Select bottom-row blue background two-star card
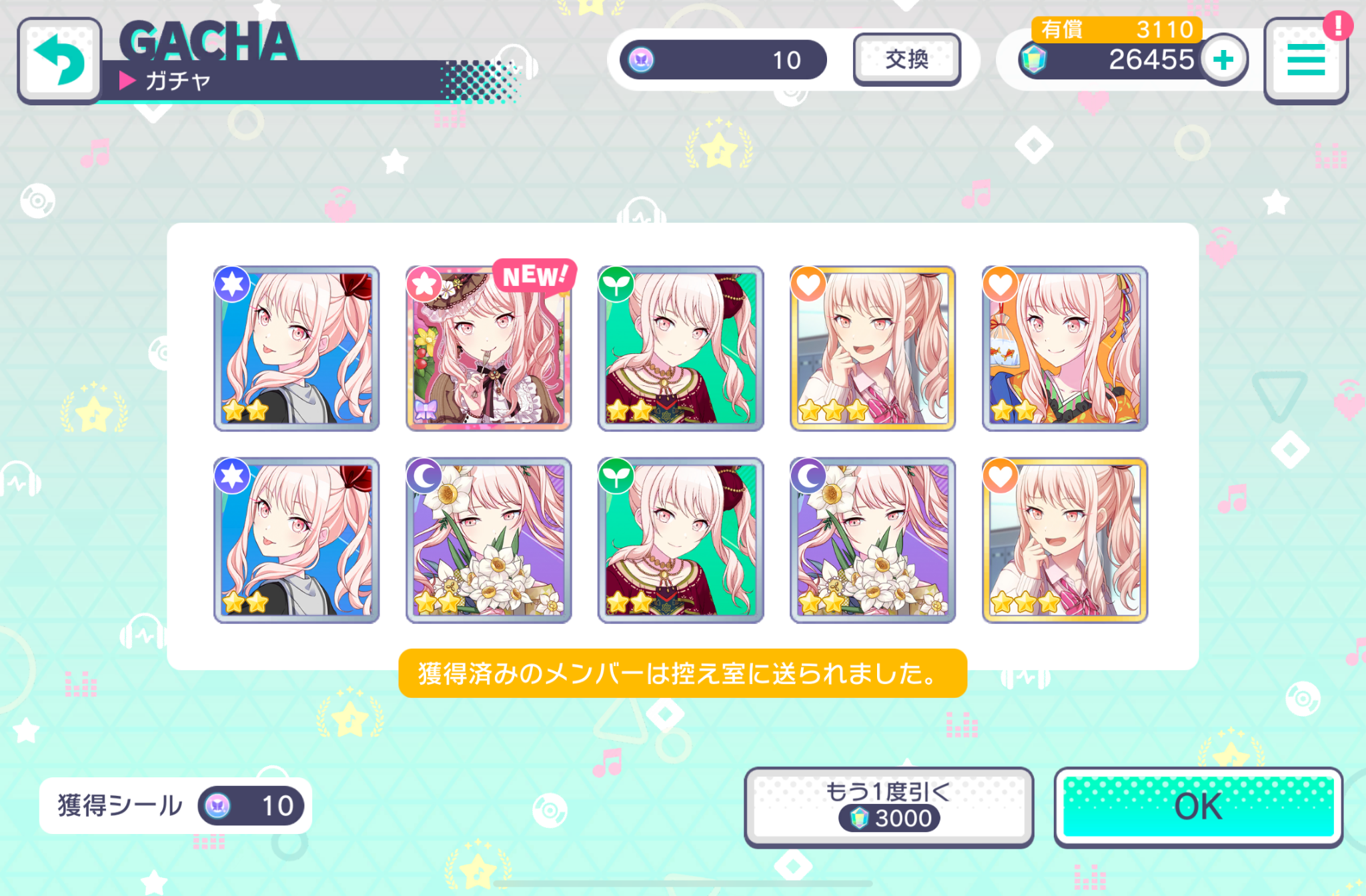This screenshot has width=1366, height=896. click(x=297, y=540)
